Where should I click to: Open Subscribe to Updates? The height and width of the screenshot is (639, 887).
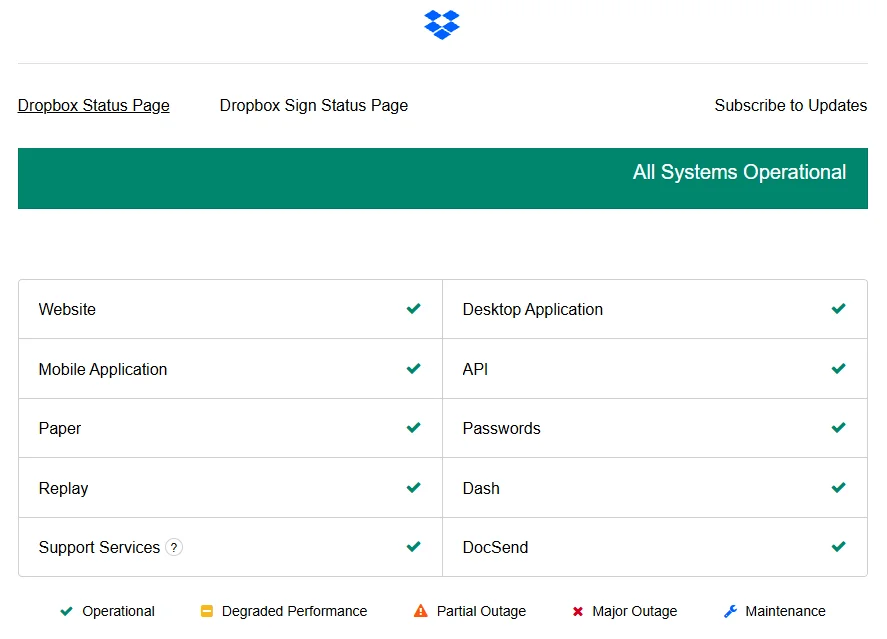[x=790, y=105]
